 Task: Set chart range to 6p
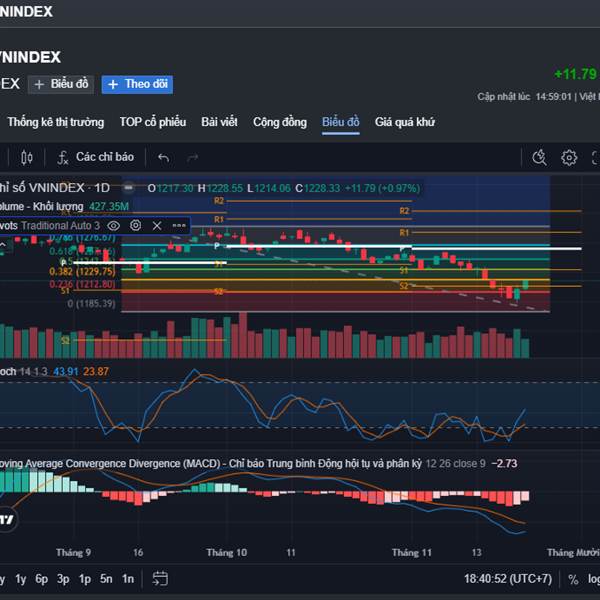click(42, 579)
